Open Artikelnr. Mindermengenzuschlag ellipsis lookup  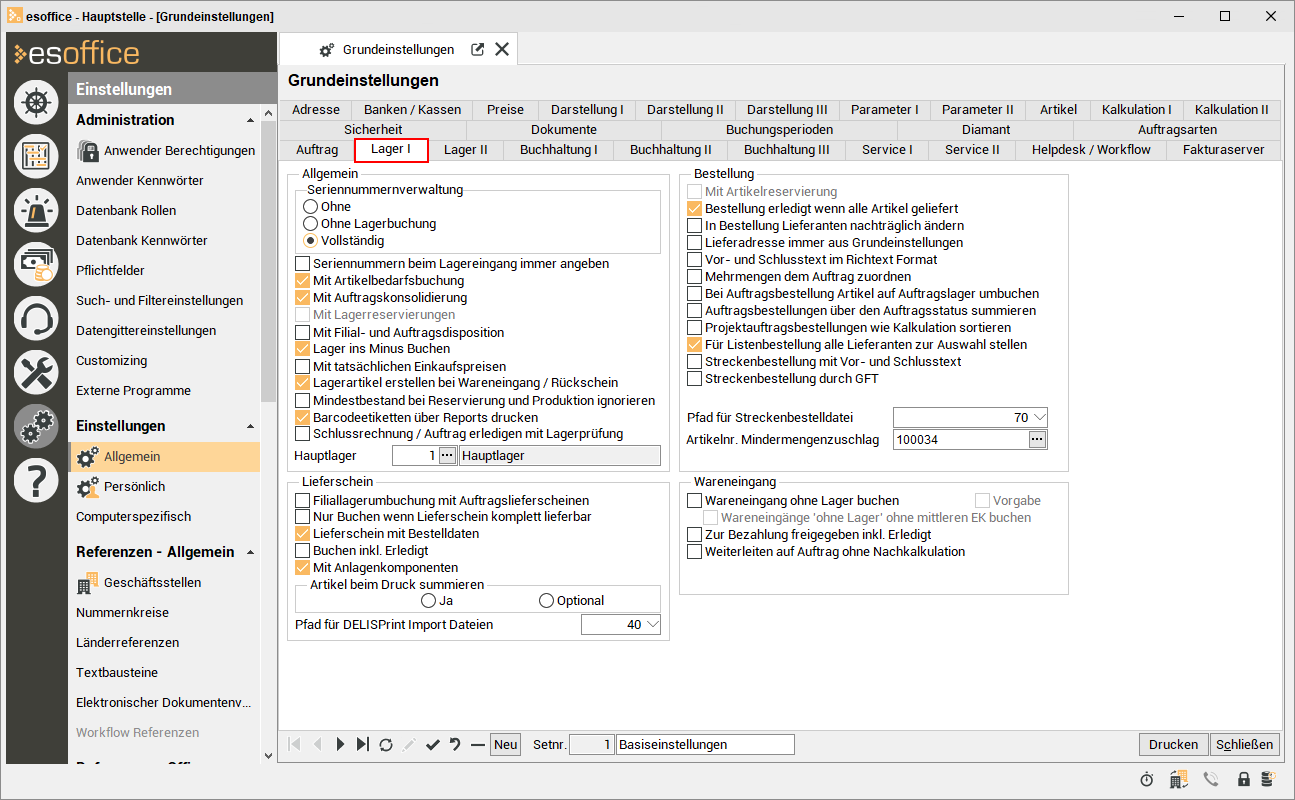coord(1037,440)
